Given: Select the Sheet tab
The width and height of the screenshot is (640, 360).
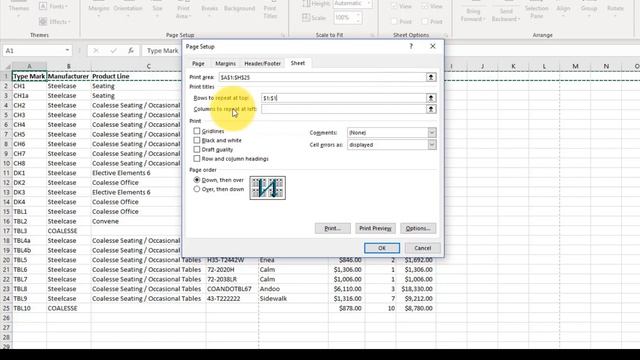Looking at the screenshot, I should point(298,63).
